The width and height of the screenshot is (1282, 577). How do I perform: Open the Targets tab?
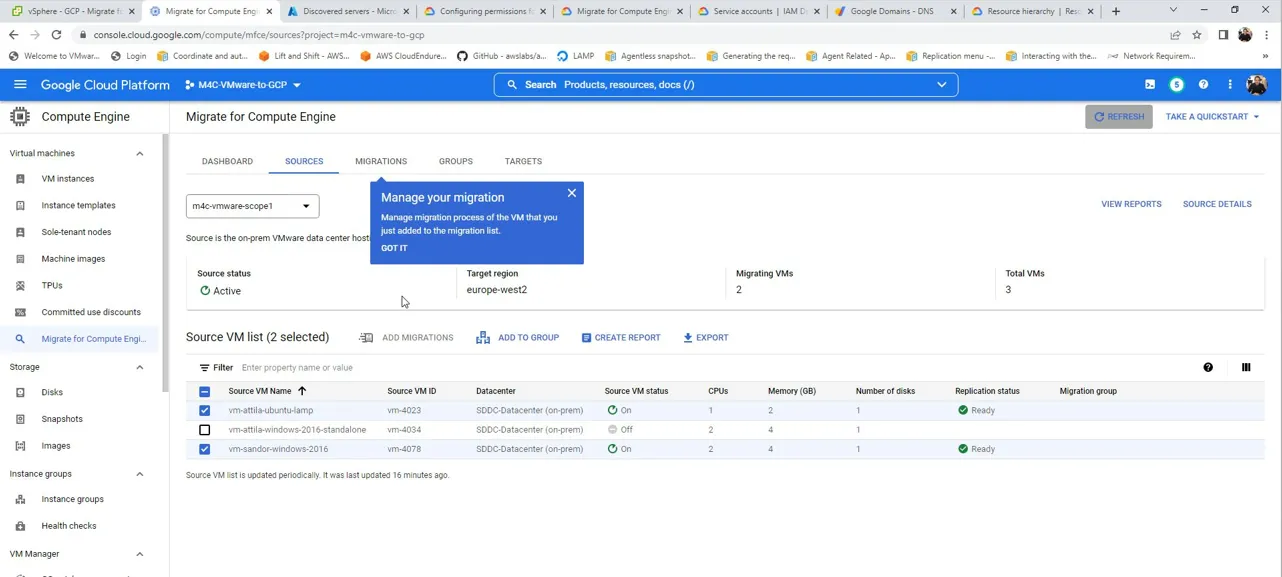(x=523, y=161)
